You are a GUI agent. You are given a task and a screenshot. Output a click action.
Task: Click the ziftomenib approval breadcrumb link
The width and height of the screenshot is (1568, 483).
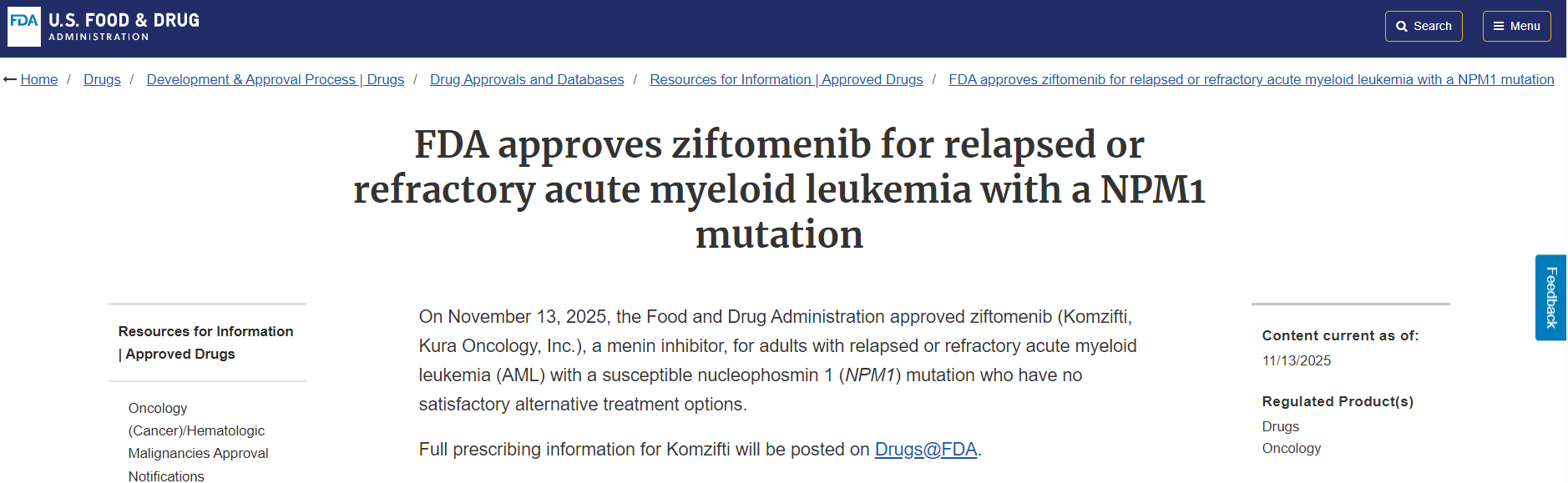click(x=1251, y=80)
